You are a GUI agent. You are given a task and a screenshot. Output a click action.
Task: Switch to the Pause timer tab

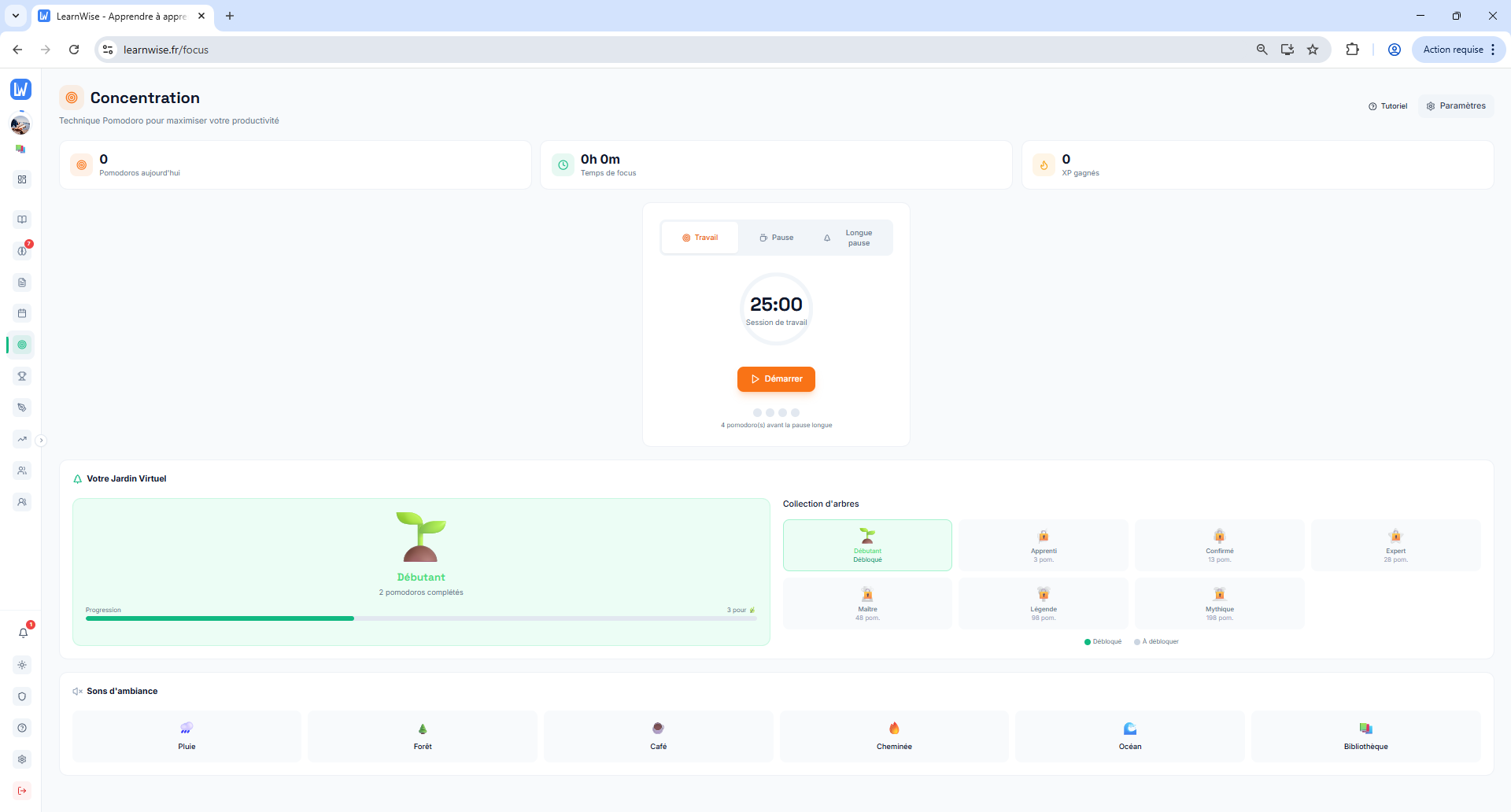(x=776, y=237)
